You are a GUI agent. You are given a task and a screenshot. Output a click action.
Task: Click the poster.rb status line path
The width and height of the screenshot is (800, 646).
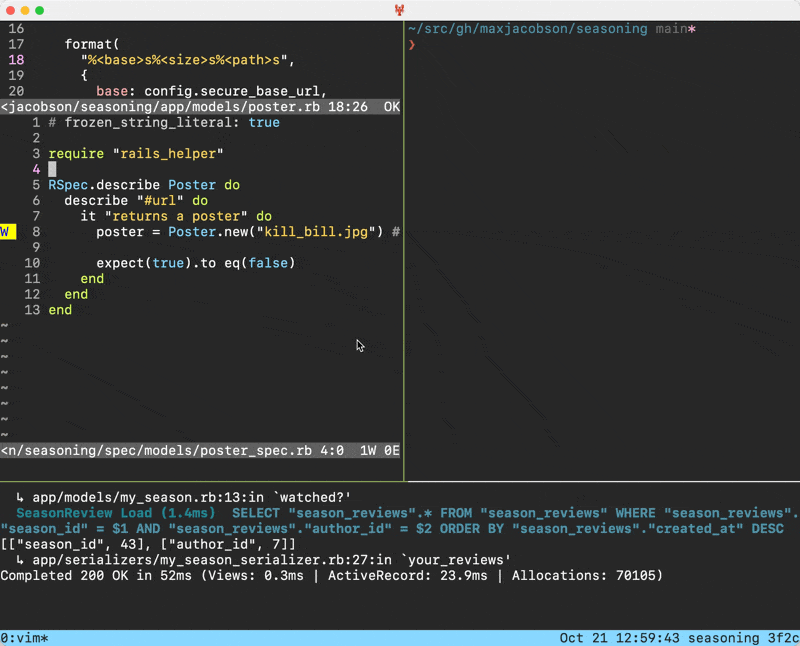161,107
